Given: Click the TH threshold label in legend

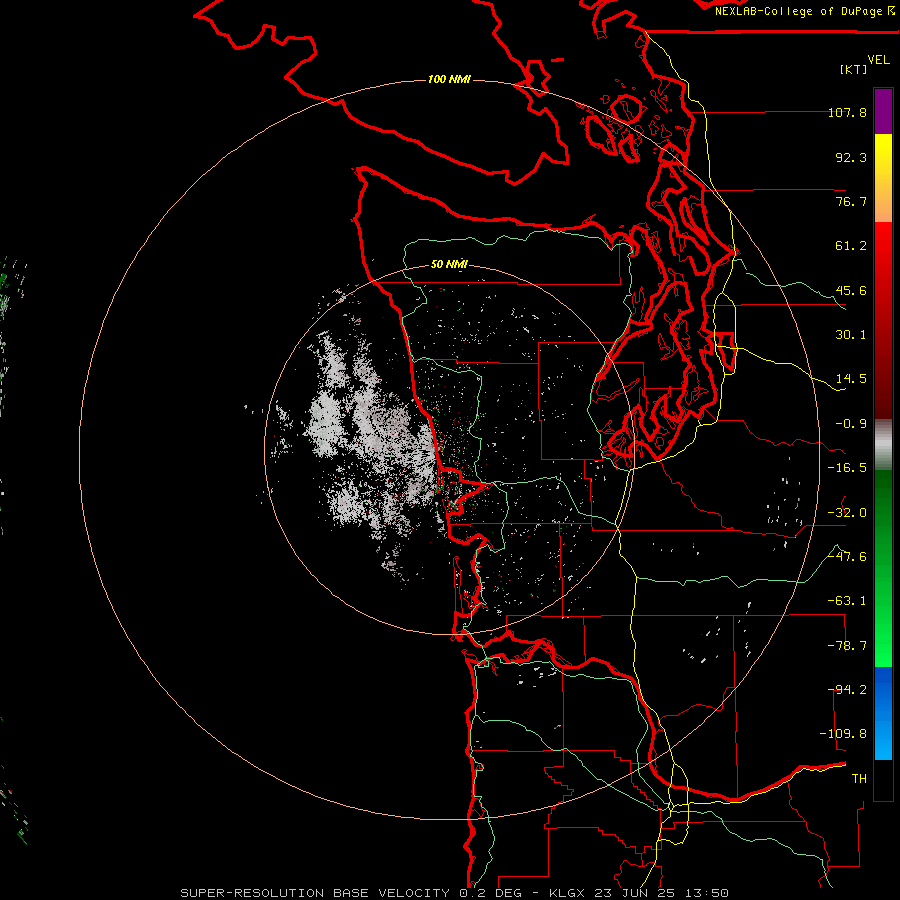Looking at the screenshot, I should pos(859,779).
